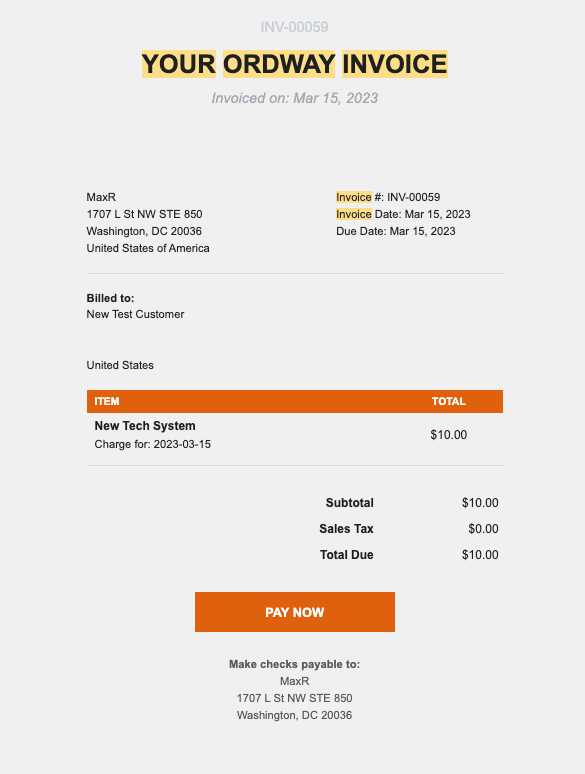The width and height of the screenshot is (585, 774).
Task: Click the Sales Tax amount $0.00
Action: [x=483, y=529]
